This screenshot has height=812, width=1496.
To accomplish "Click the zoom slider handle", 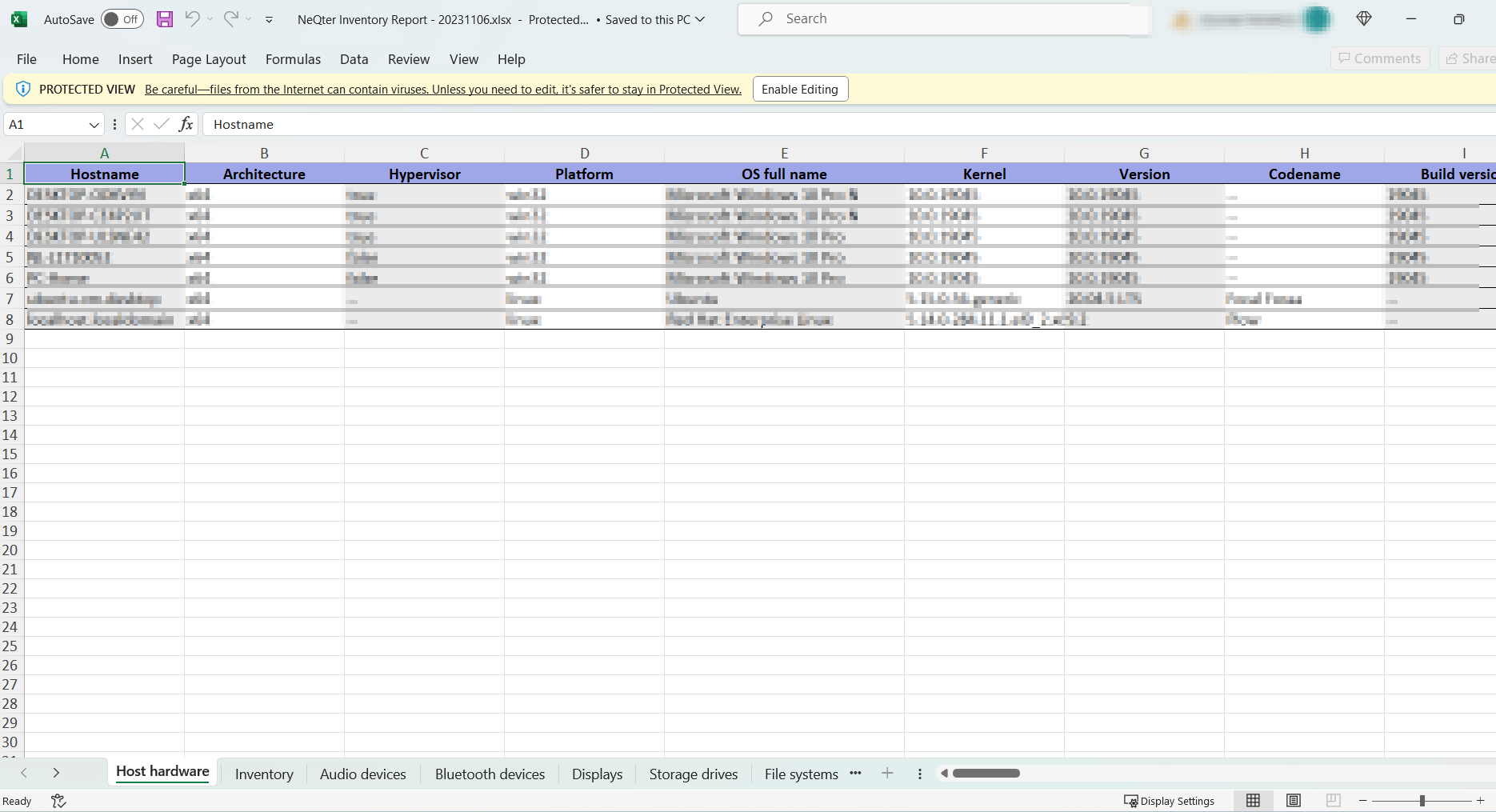I will coord(1422,801).
